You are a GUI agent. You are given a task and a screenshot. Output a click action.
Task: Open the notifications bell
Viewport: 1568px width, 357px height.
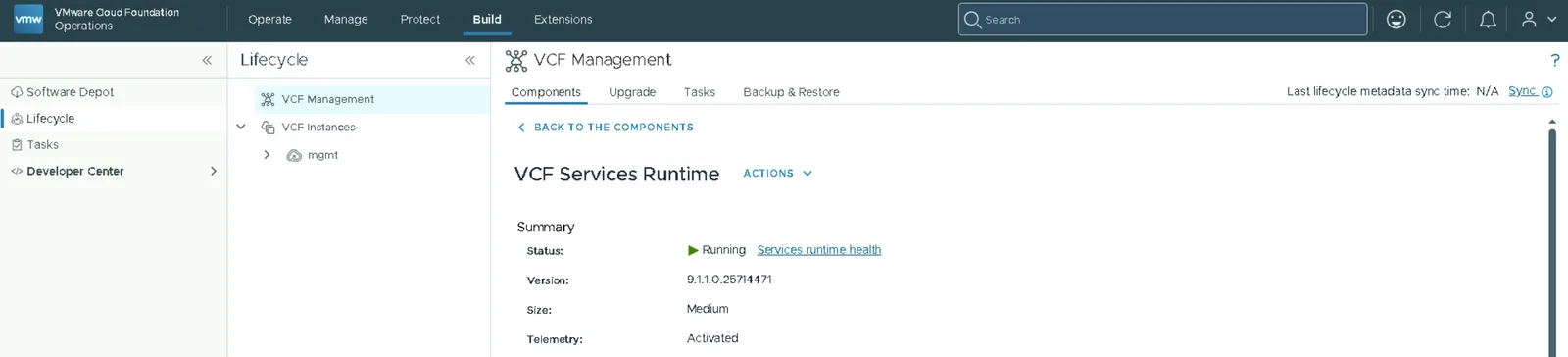(x=1488, y=20)
